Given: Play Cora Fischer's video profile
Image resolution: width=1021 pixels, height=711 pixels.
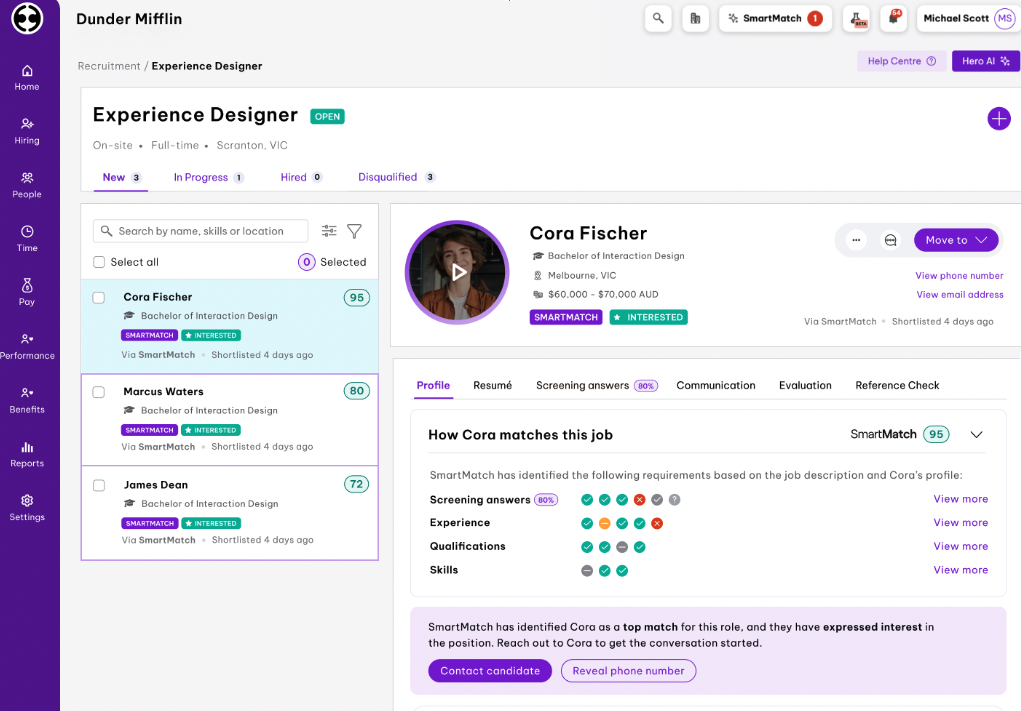Looking at the screenshot, I should point(458,272).
